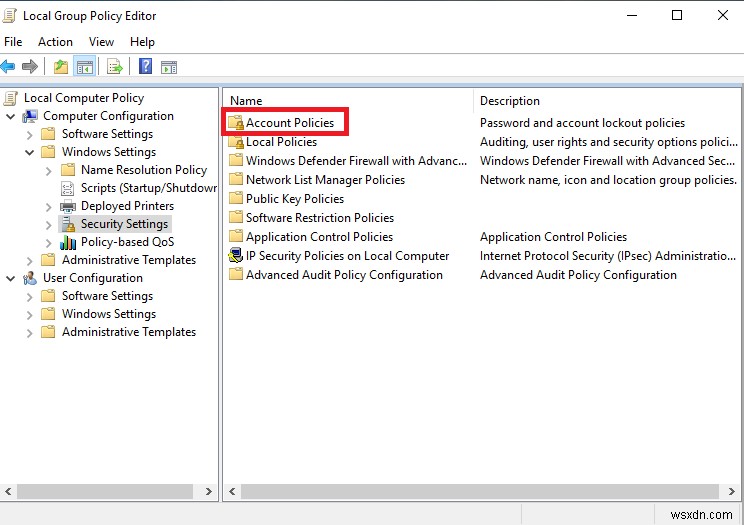This screenshot has height=525, width=744.
Task: Click the Network List Manager Policies folder icon
Action: pos(235,179)
